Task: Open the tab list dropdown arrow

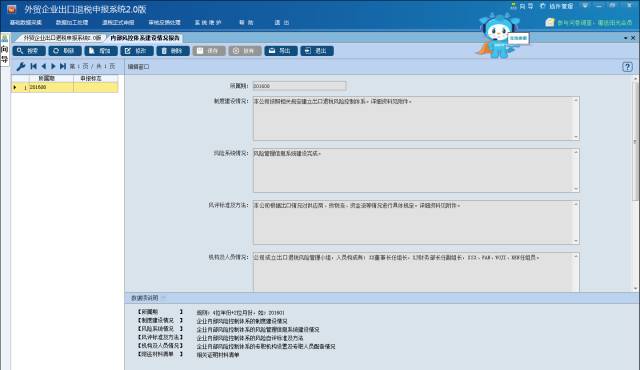Action: click(626, 38)
